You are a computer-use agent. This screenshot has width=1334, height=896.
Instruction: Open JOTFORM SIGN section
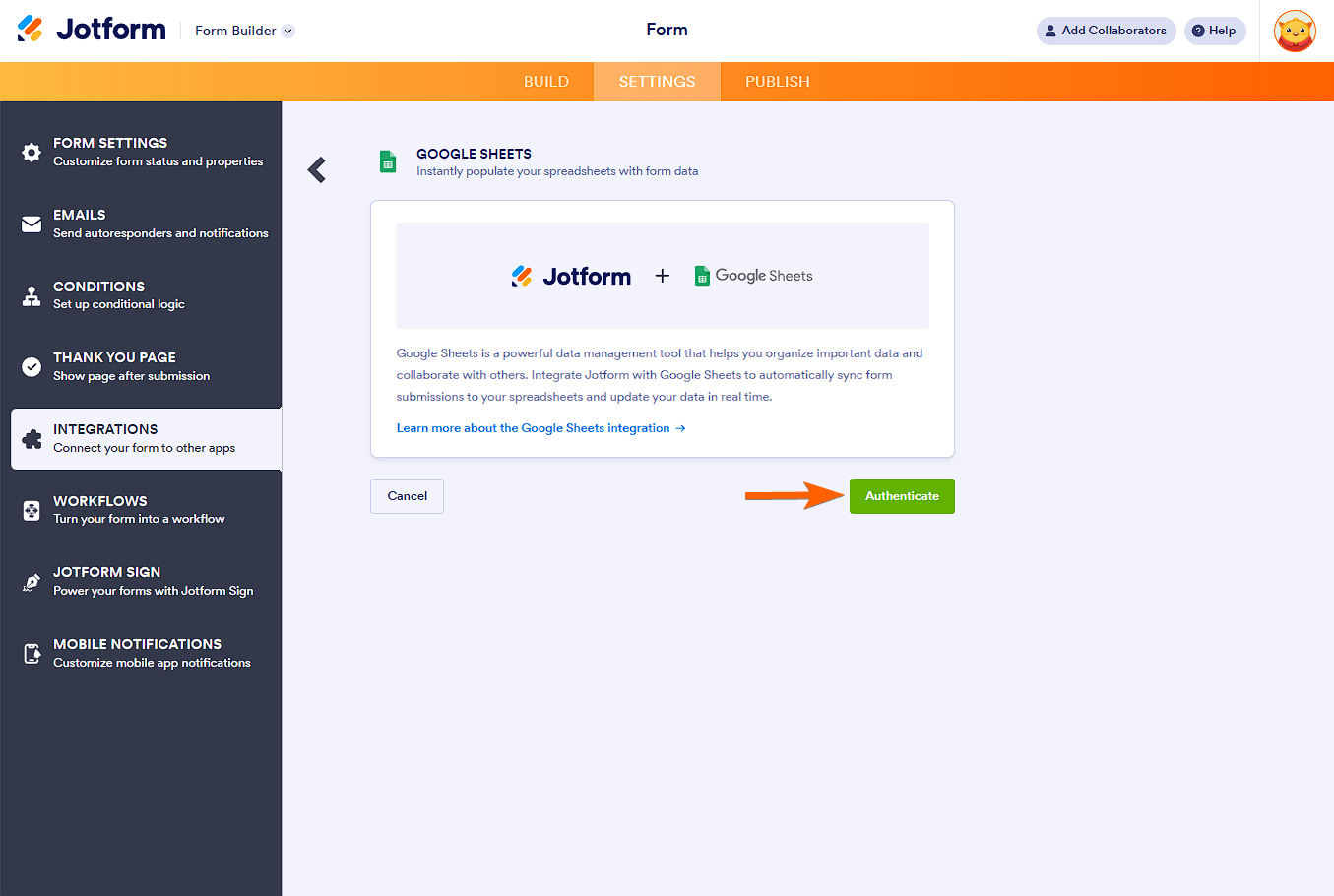coord(146,581)
